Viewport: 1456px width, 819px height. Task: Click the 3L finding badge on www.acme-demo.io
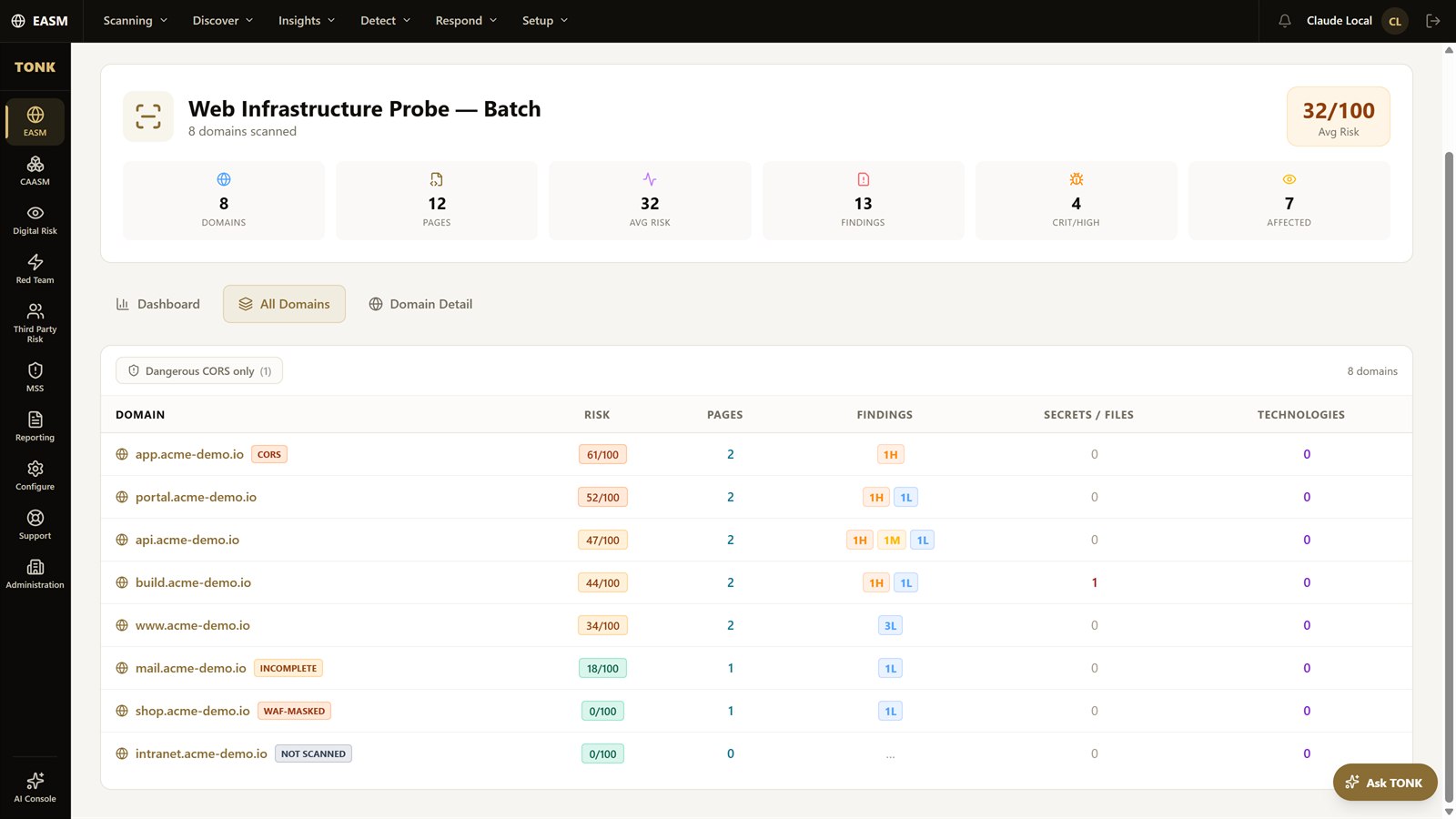[x=890, y=625]
